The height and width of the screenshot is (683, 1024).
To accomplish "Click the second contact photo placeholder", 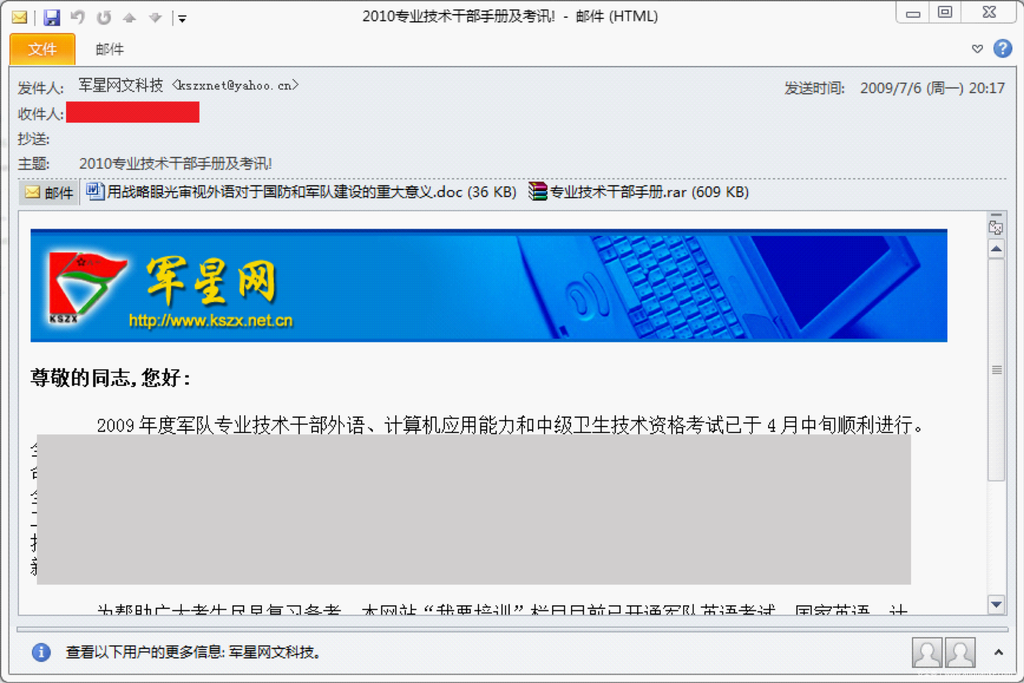I will pos(960,652).
